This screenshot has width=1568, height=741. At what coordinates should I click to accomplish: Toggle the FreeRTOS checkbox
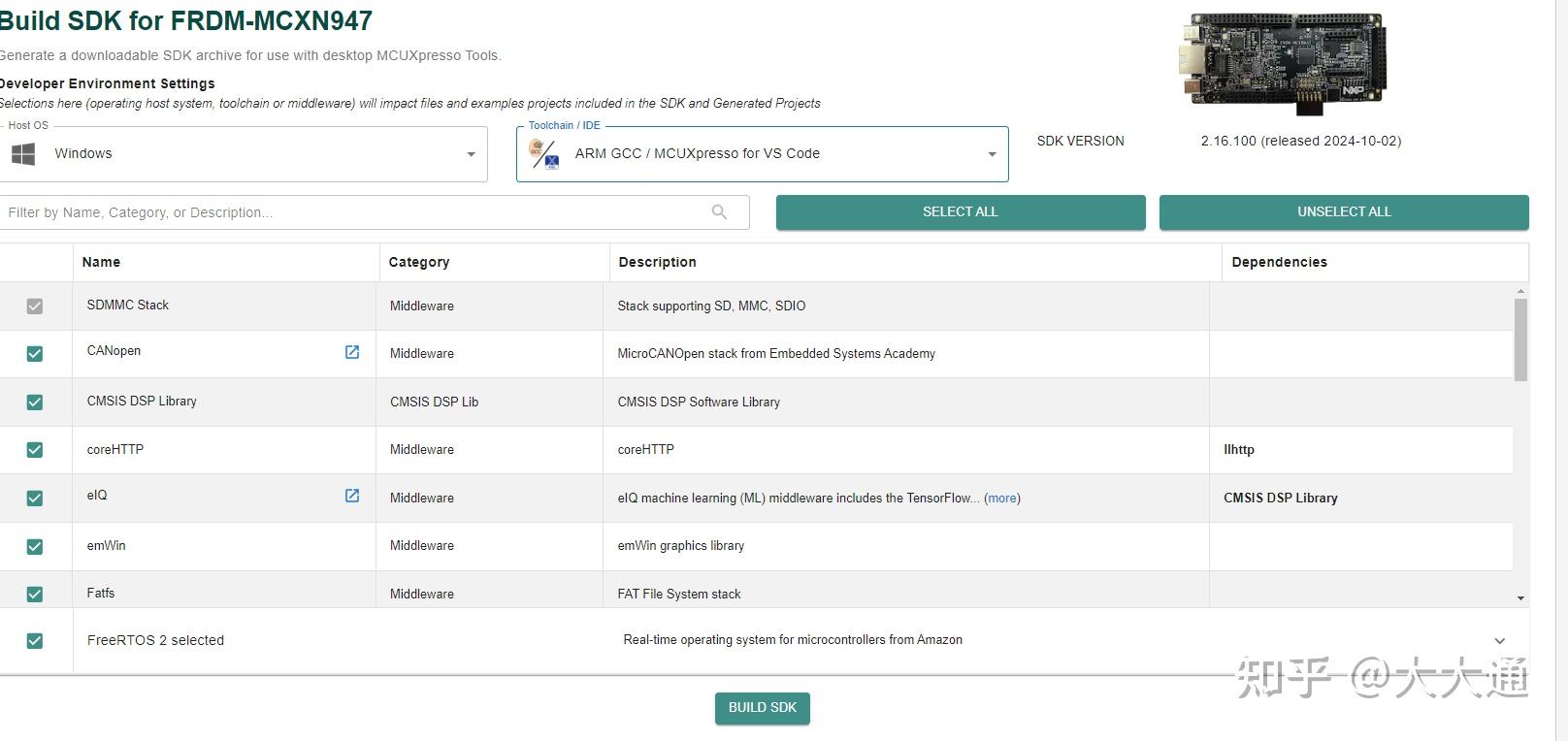coord(35,641)
